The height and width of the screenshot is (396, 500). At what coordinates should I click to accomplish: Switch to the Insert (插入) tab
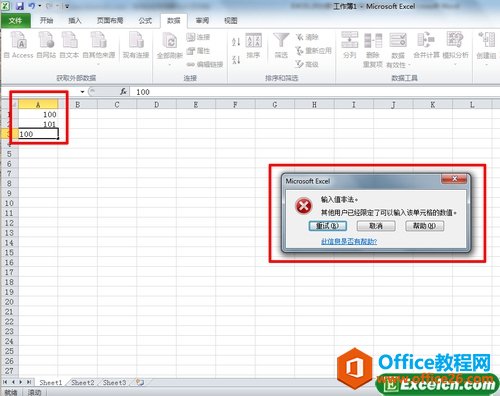(75, 21)
